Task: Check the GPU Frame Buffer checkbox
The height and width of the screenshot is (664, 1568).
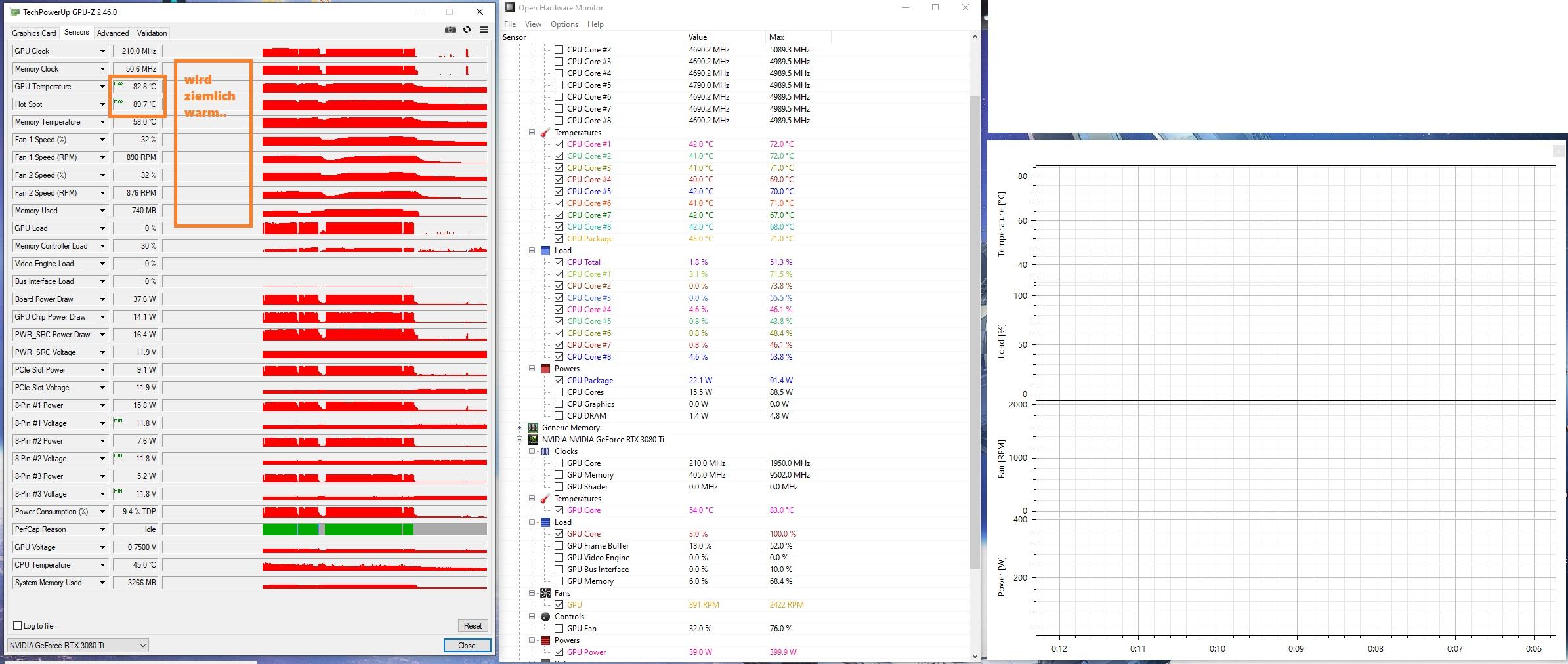Action: (559, 546)
